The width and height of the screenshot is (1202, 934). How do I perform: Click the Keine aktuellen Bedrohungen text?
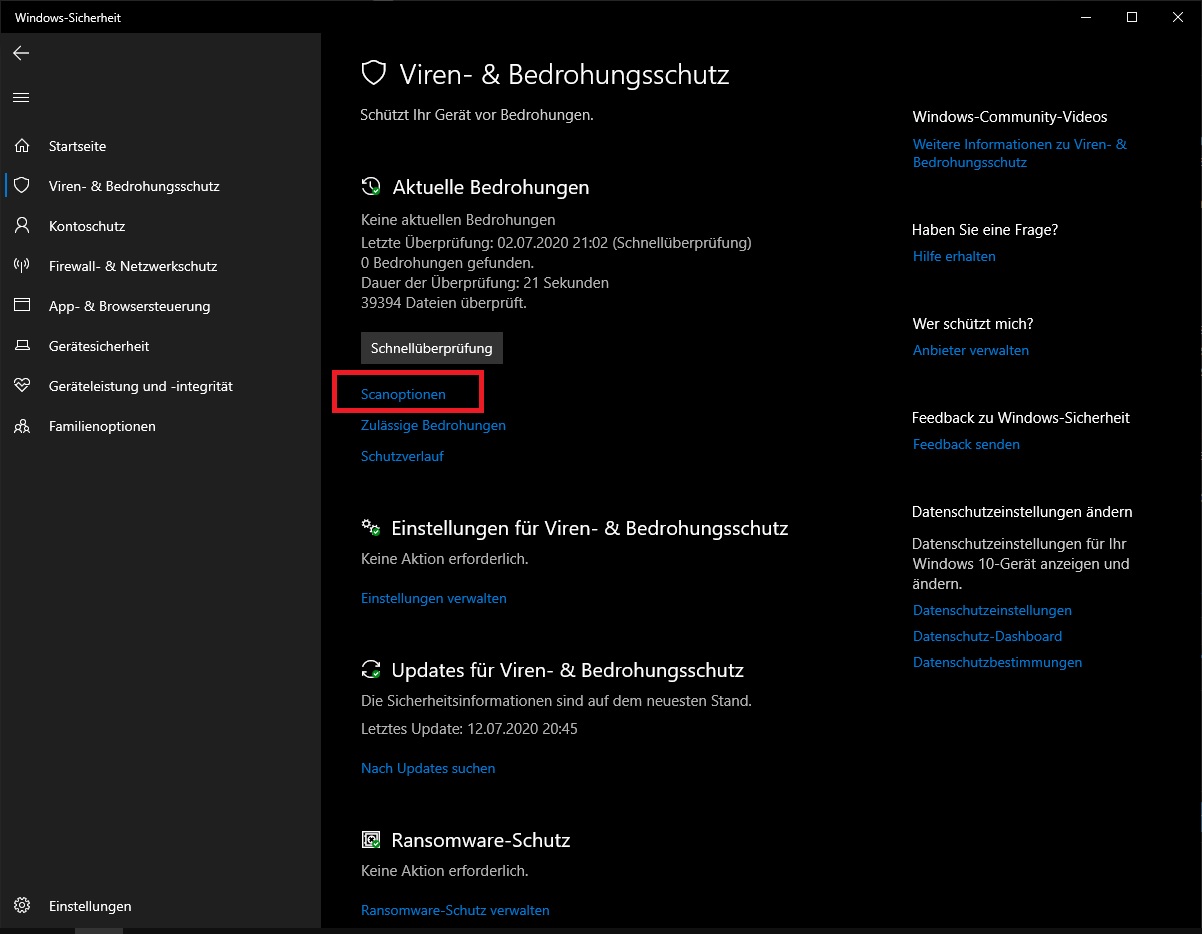pos(458,219)
